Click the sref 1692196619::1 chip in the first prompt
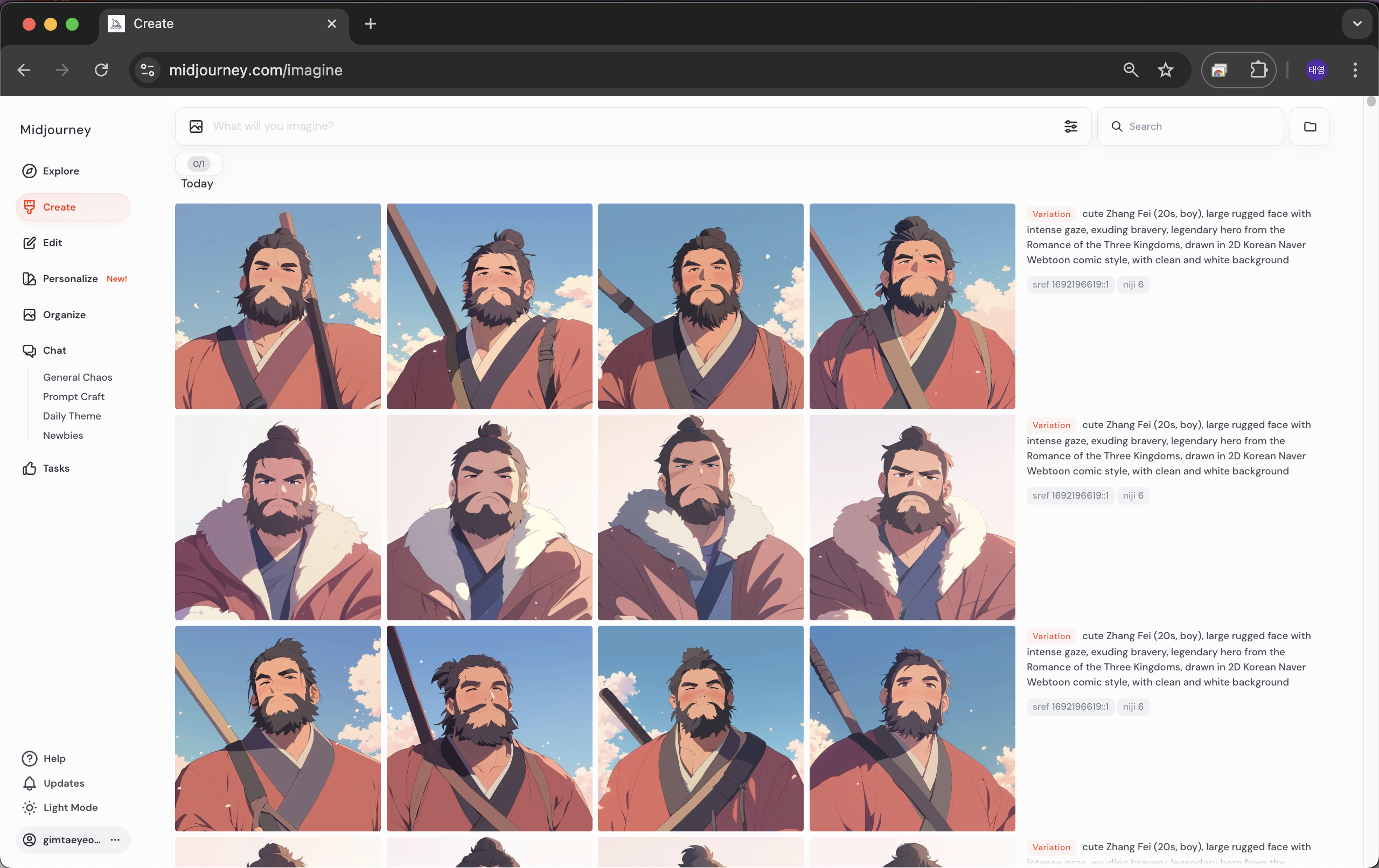1379x868 pixels. [1070, 284]
